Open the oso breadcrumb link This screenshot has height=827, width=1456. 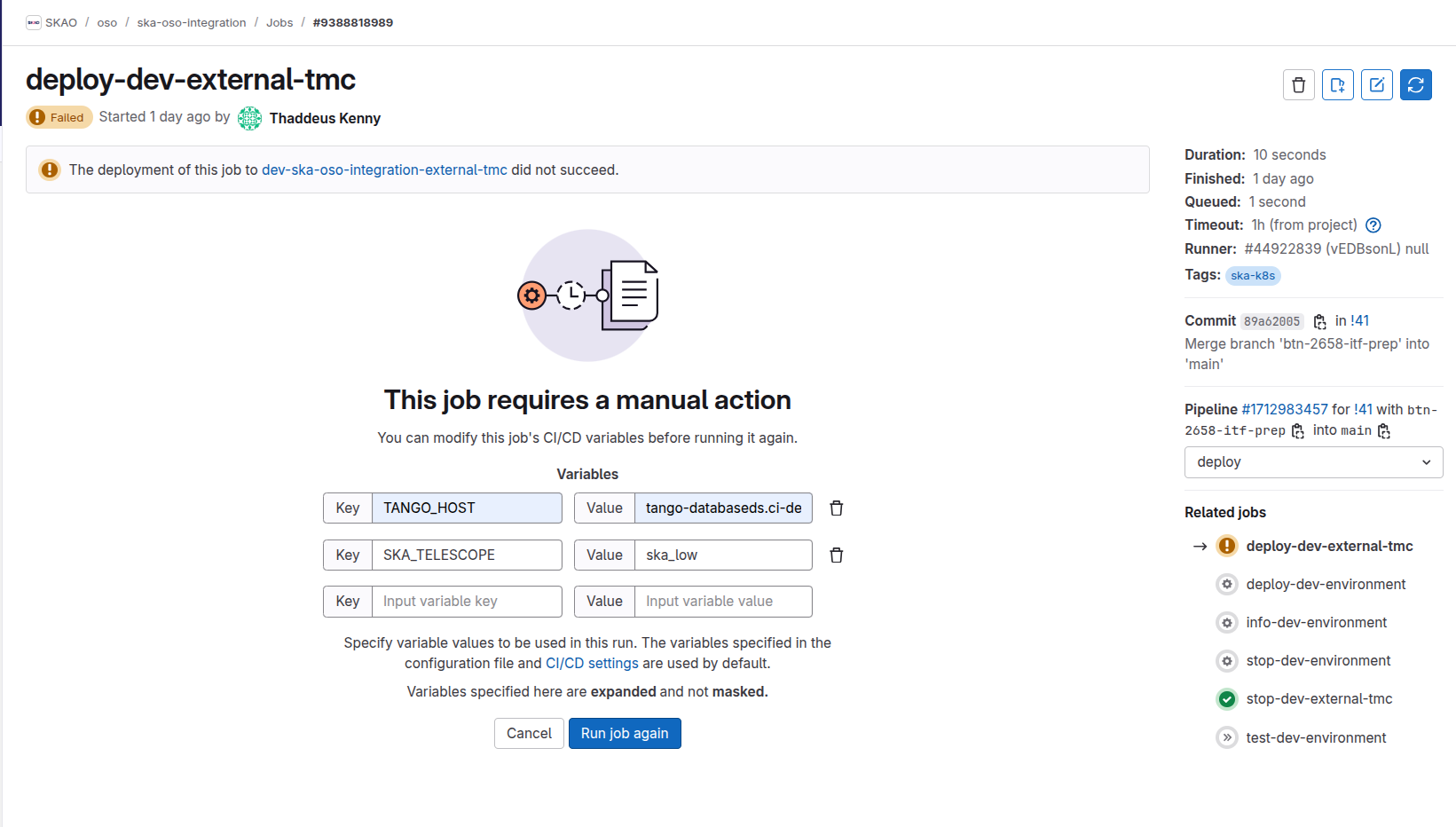coord(106,23)
